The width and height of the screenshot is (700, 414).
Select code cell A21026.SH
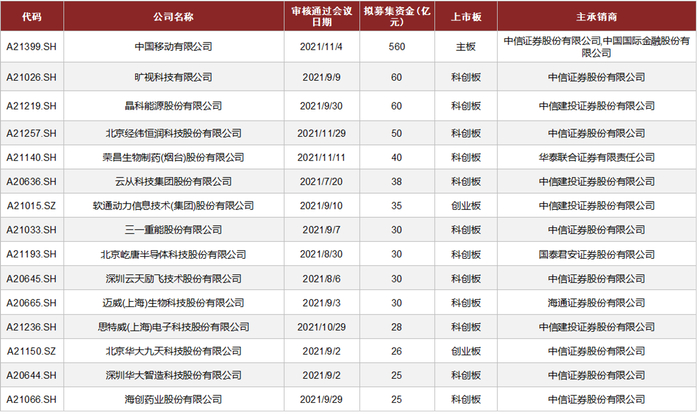click(32, 77)
